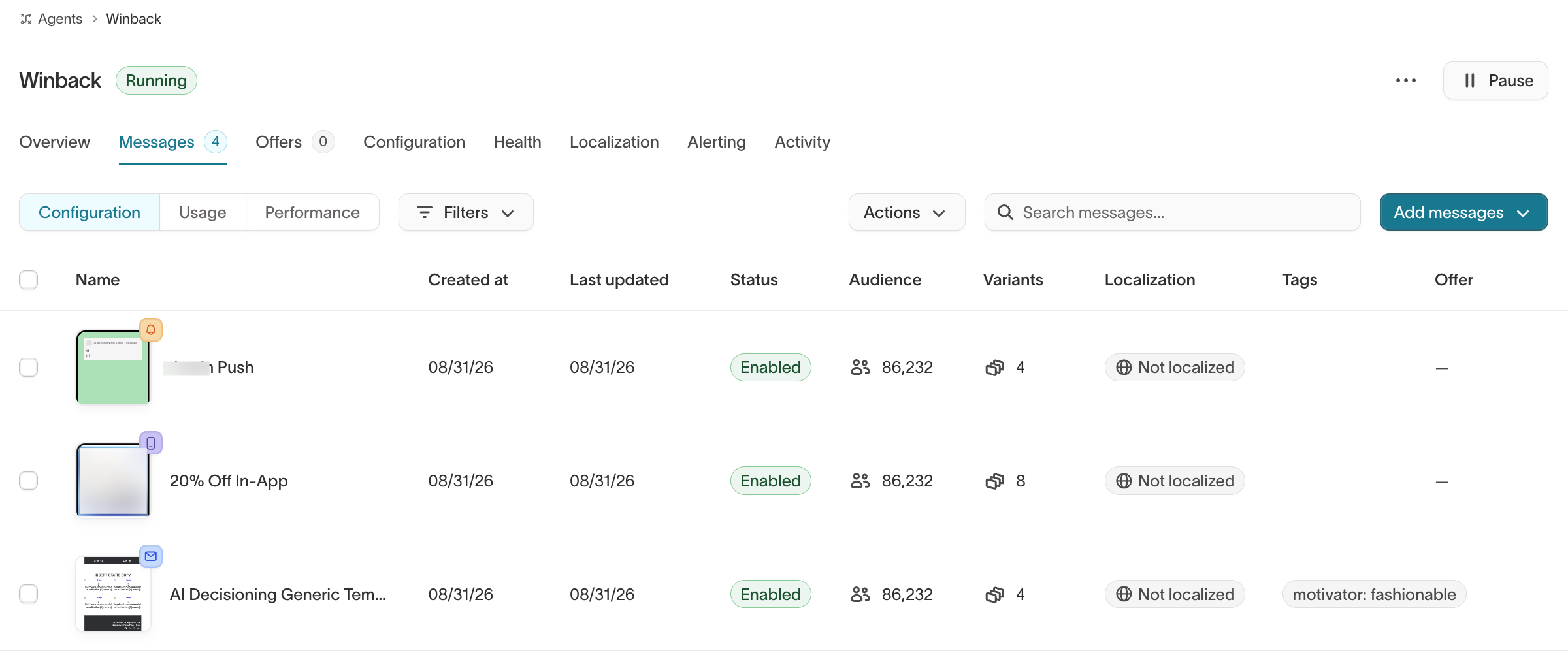This screenshot has height=653, width=1568.
Task: Click the search magnifier icon
Action: pos(1005,212)
